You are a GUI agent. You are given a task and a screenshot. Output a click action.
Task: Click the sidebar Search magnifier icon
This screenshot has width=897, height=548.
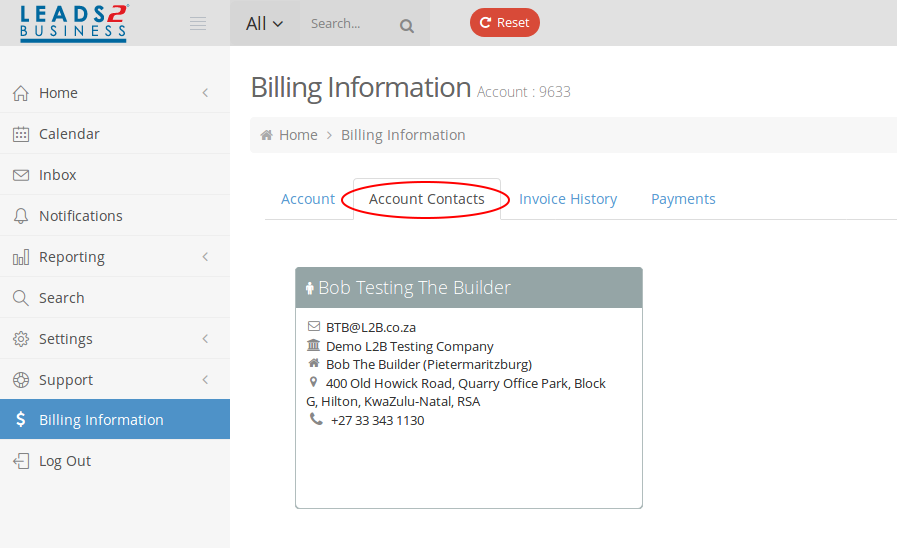(x=21, y=298)
